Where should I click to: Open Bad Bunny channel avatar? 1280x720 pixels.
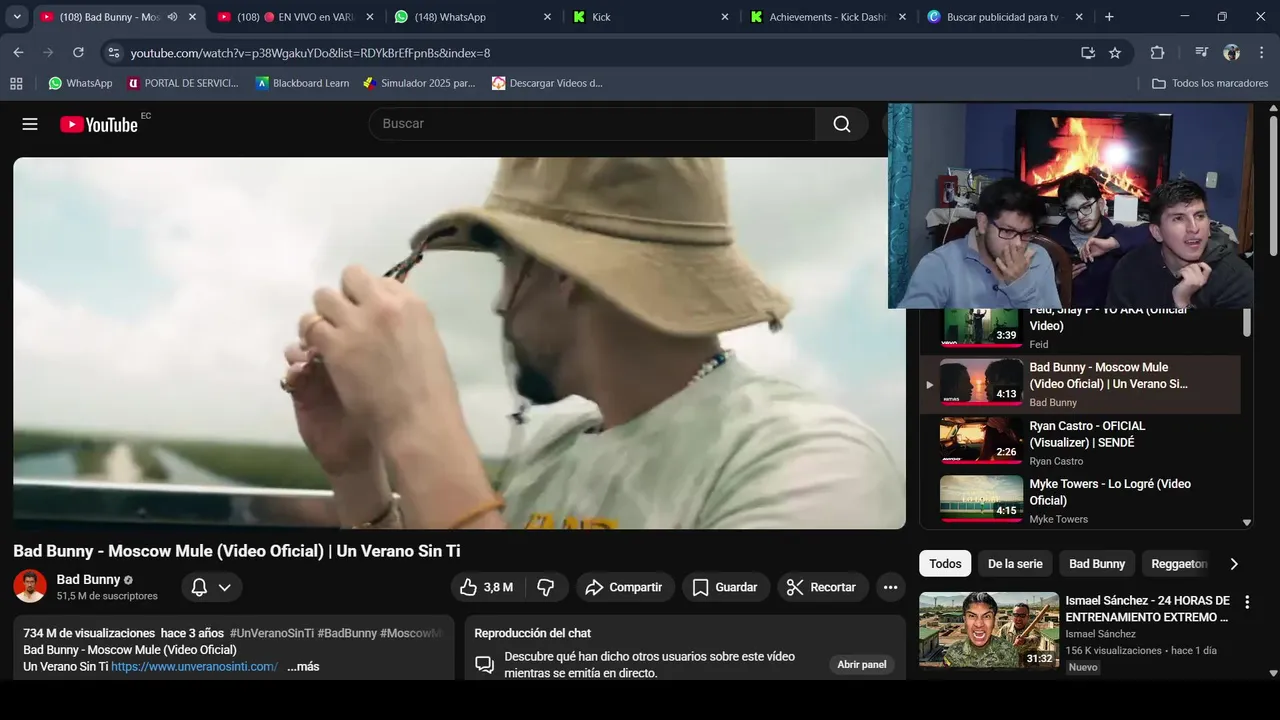30,586
